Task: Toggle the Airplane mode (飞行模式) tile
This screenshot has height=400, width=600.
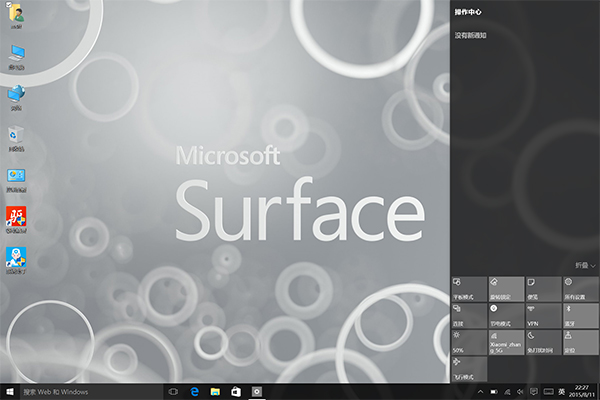Action: click(x=469, y=369)
